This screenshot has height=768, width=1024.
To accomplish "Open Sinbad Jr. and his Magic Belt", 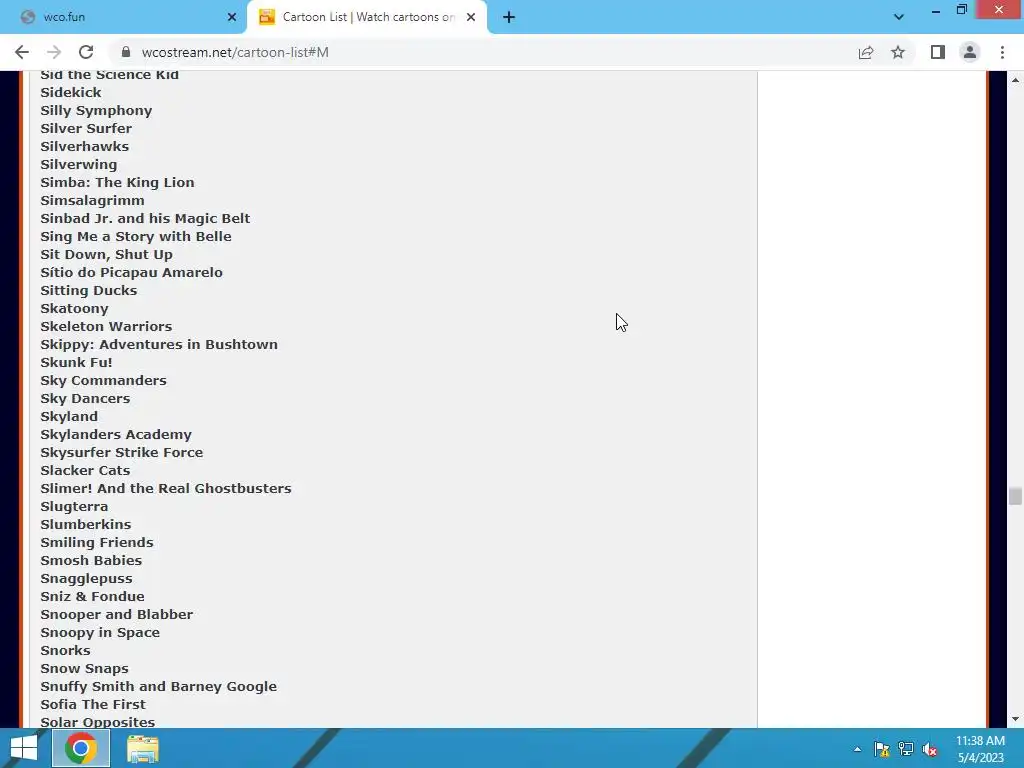I will tap(145, 219).
